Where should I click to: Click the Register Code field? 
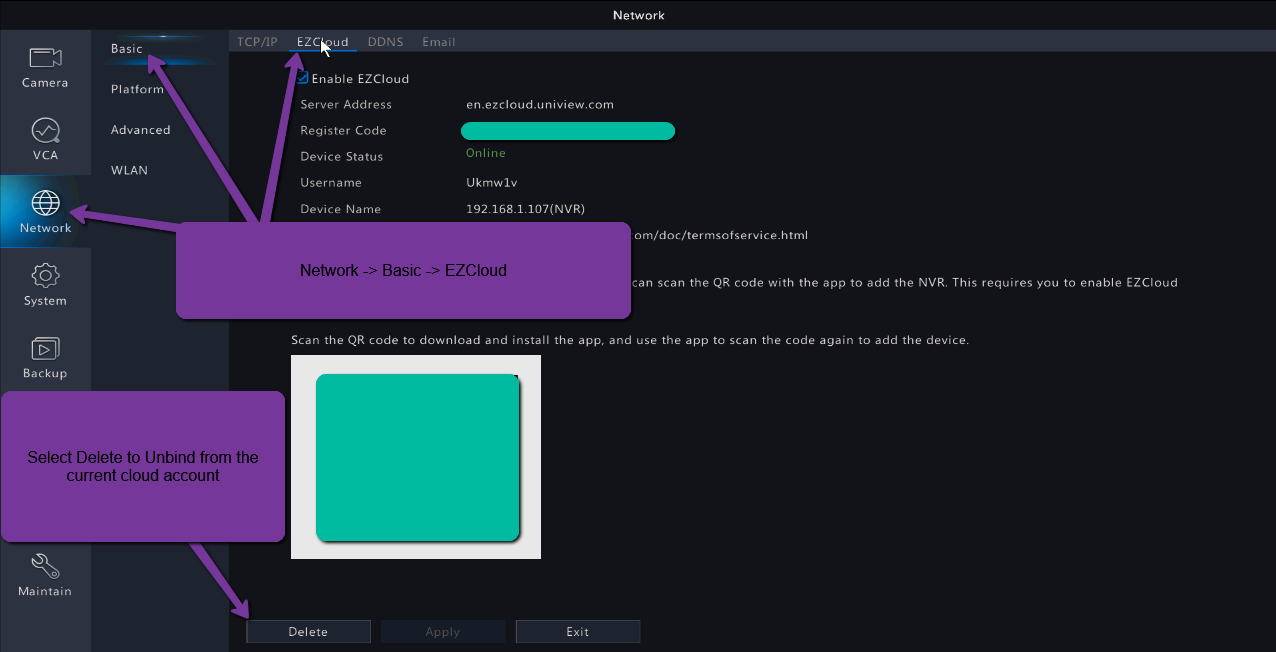[567, 131]
